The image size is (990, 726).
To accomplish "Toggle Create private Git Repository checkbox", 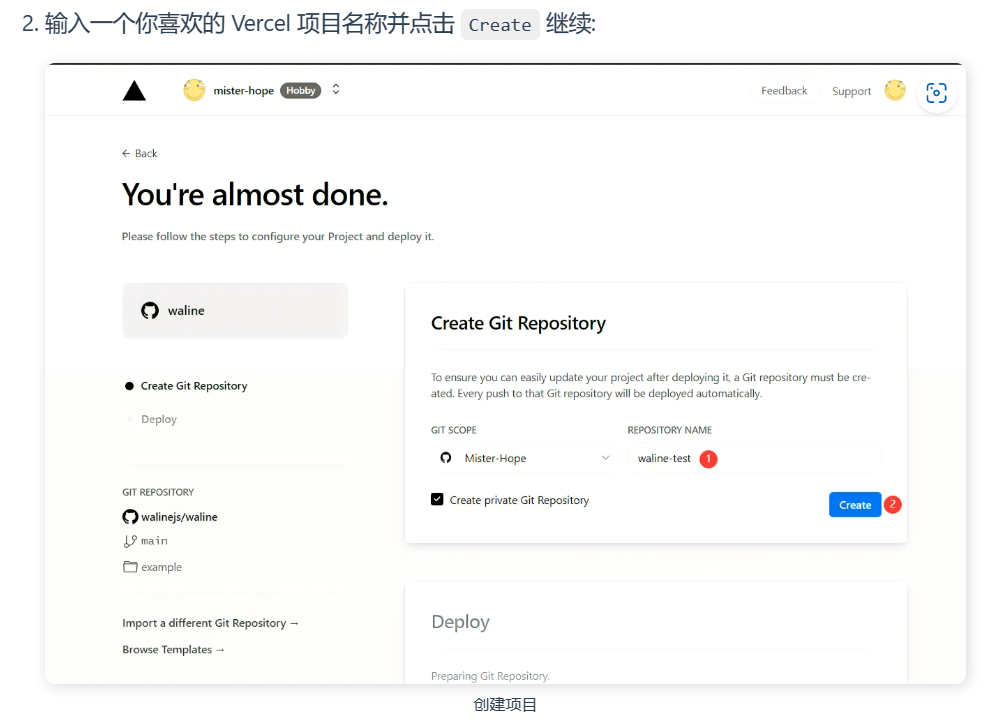I will [437, 499].
